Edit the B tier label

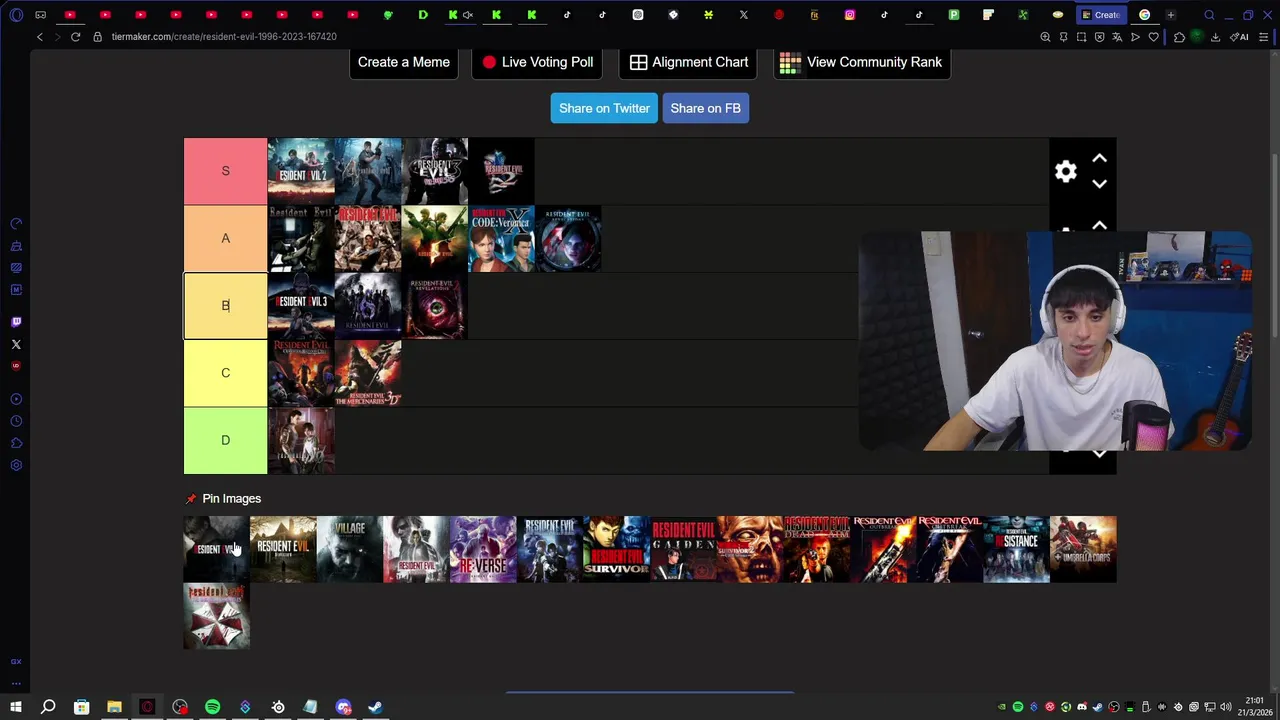pyautogui.click(x=225, y=306)
